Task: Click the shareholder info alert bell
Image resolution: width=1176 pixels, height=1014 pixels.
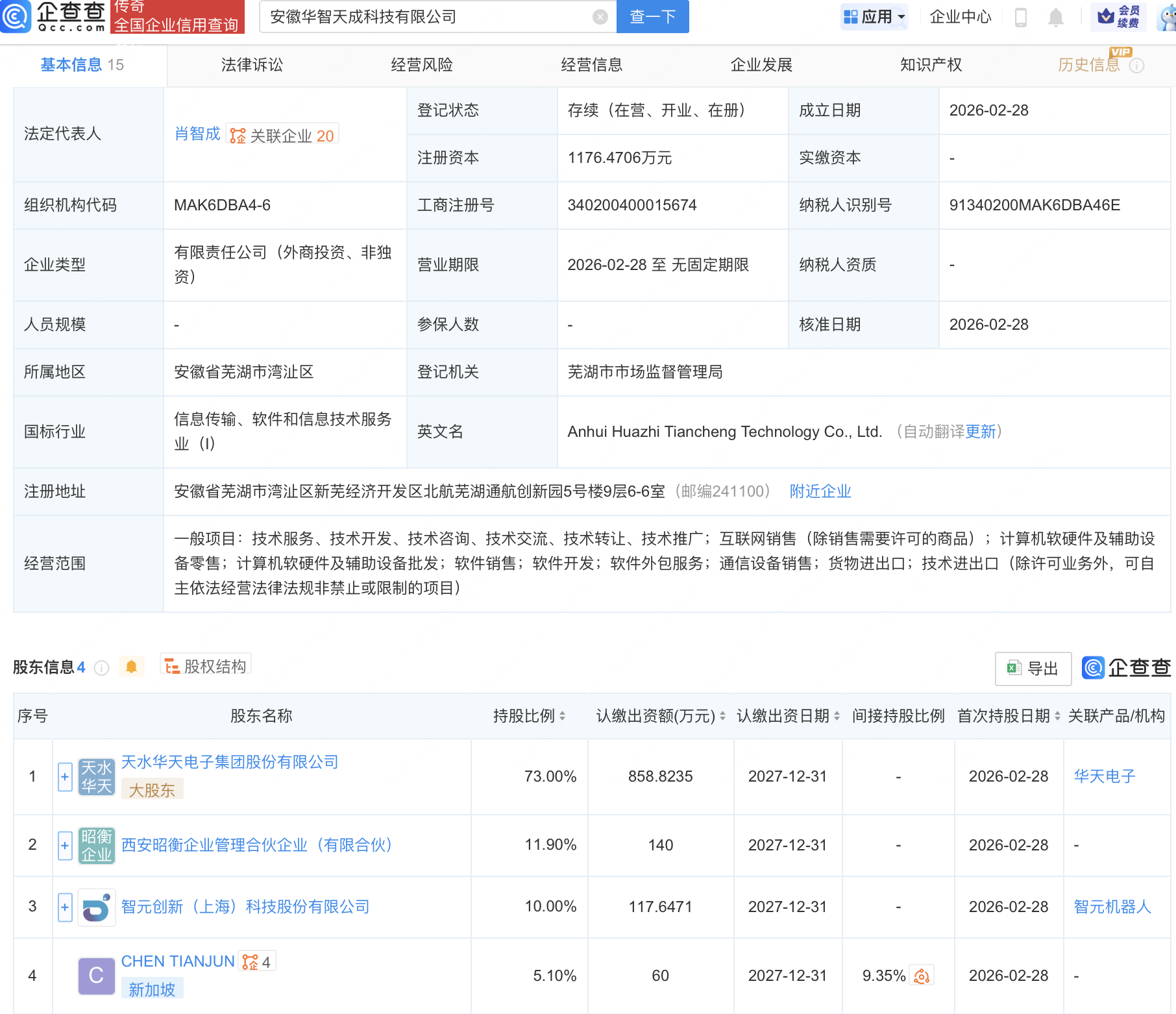Action: click(x=131, y=667)
